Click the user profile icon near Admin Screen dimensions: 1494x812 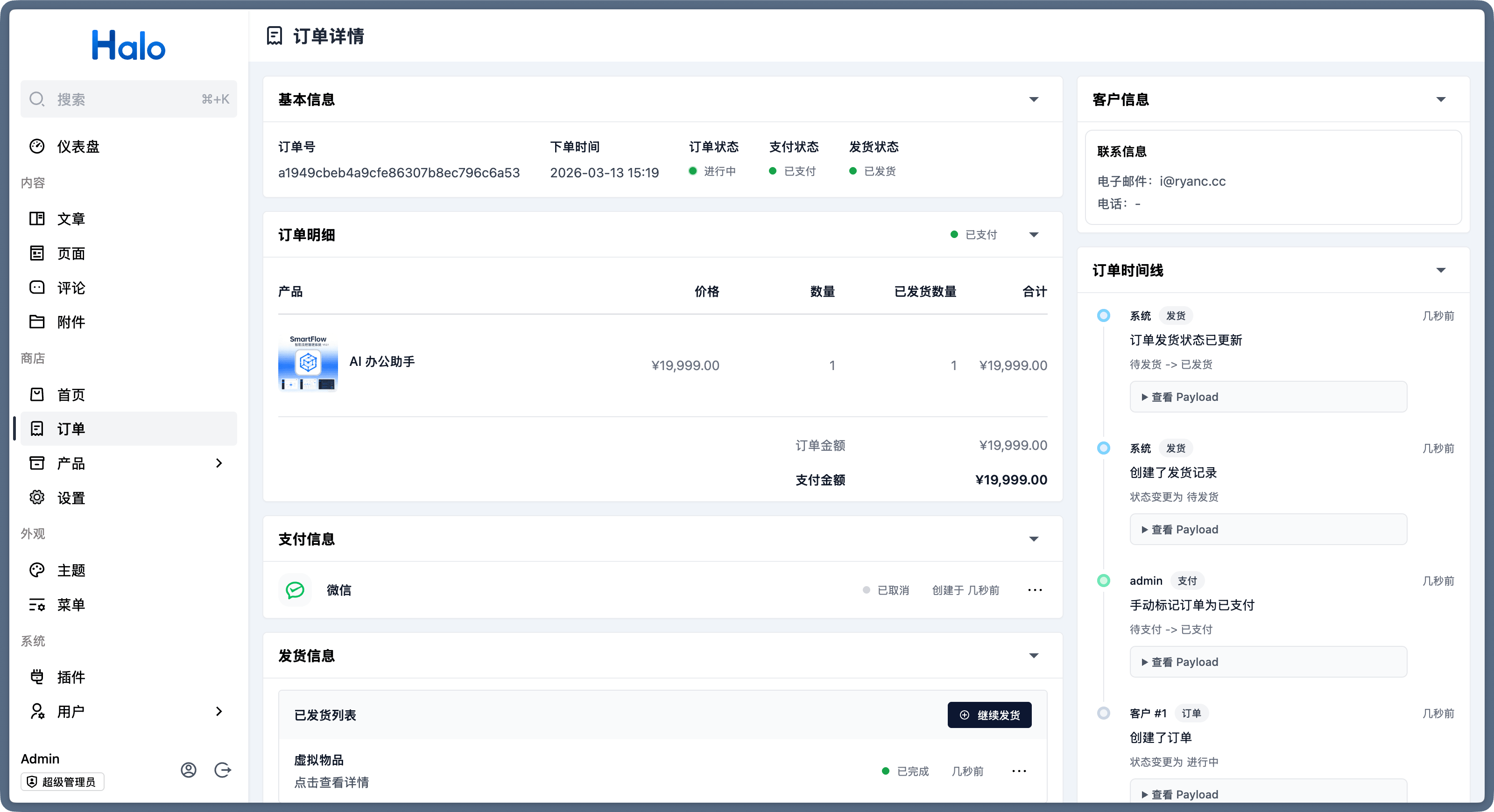(x=189, y=770)
